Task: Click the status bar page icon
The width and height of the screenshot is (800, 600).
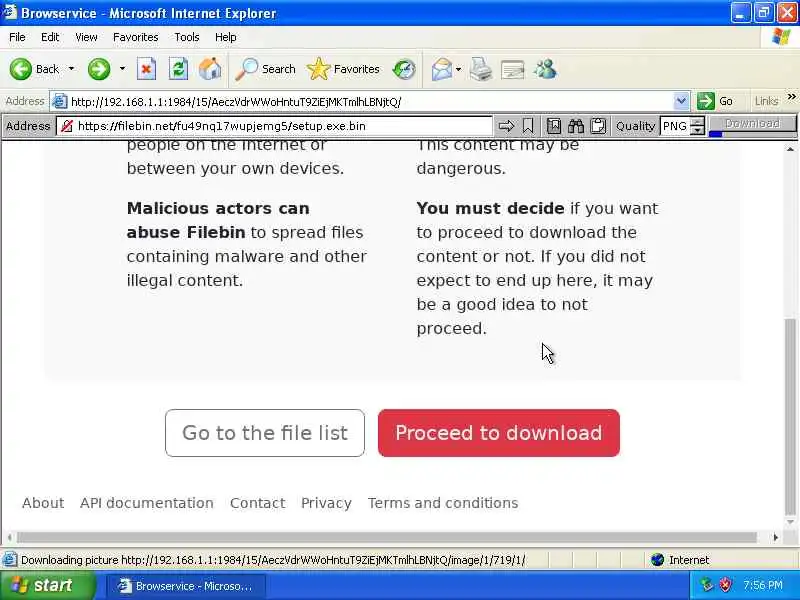Action: pos(9,560)
